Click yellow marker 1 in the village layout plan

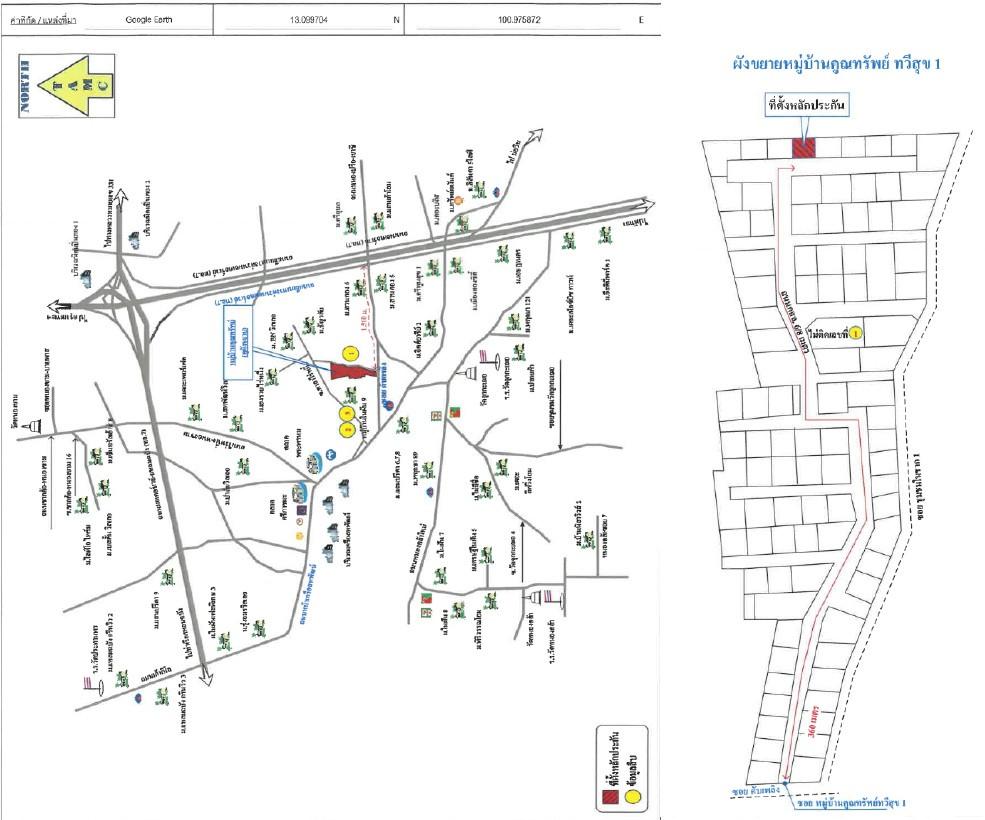(x=856, y=332)
